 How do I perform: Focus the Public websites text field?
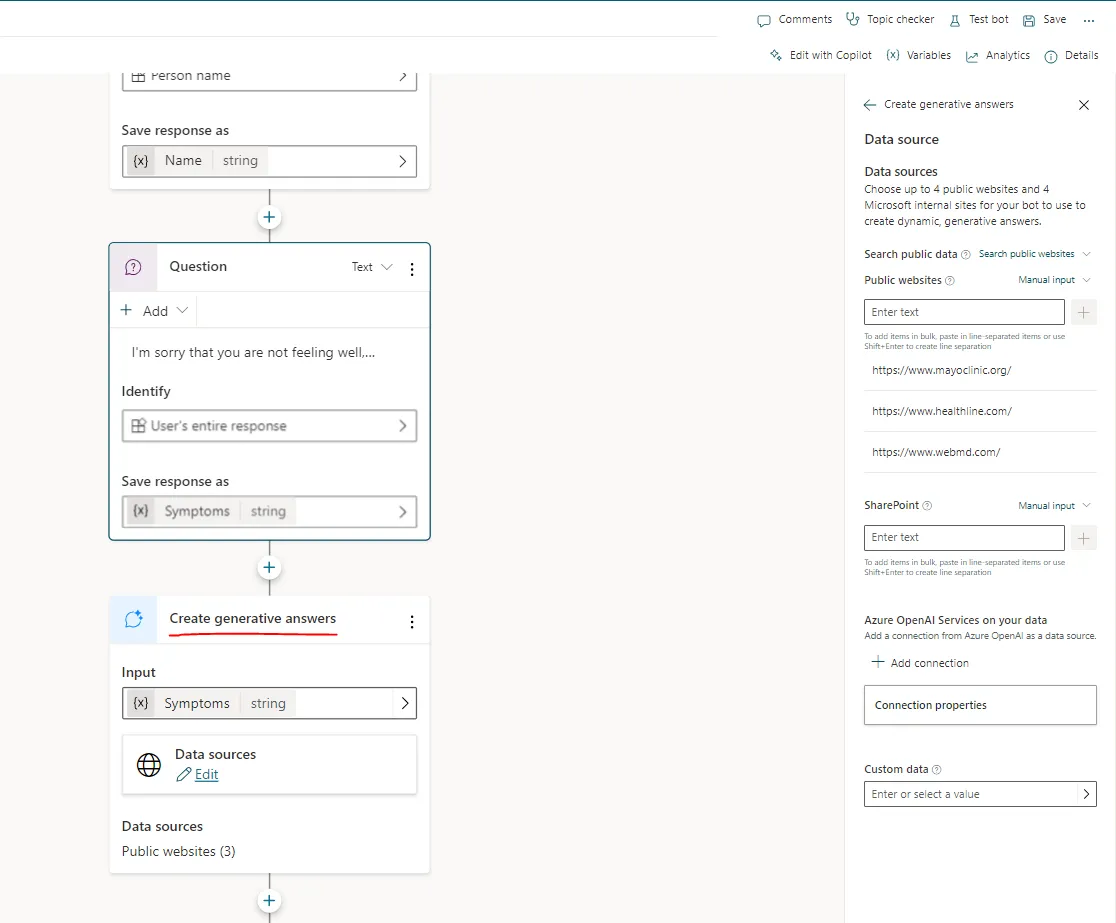point(964,312)
